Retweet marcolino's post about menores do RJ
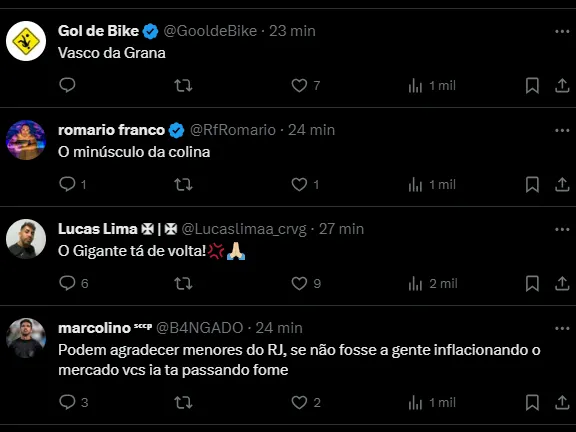The image size is (576, 432). 183,403
